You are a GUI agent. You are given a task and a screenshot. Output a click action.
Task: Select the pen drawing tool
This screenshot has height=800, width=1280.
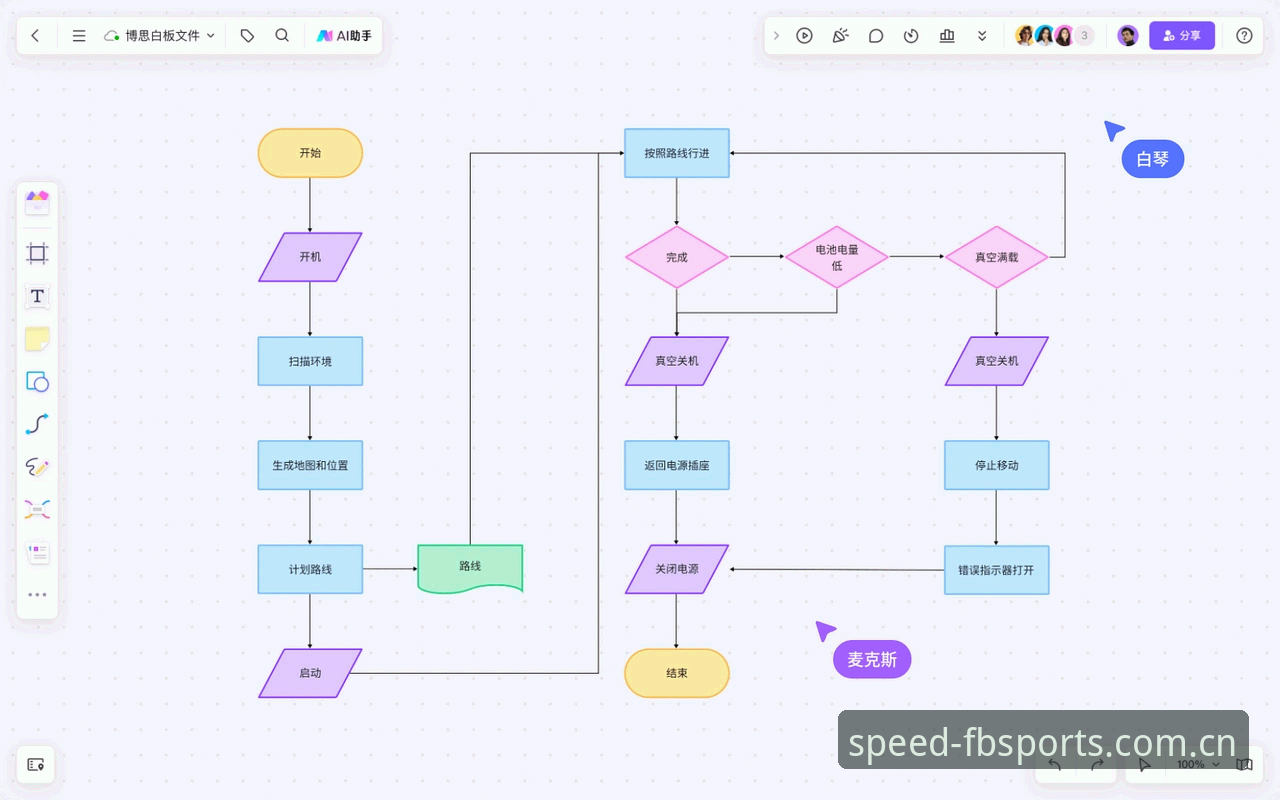coord(37,467)
